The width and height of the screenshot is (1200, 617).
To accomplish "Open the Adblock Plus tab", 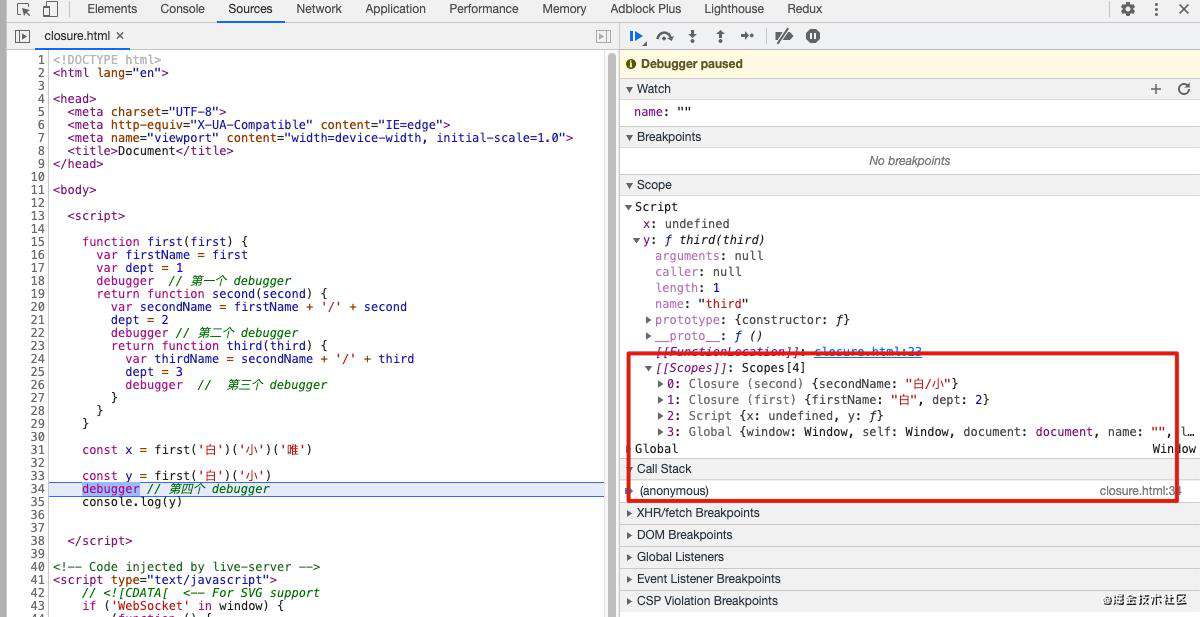I will pos(646,9).
